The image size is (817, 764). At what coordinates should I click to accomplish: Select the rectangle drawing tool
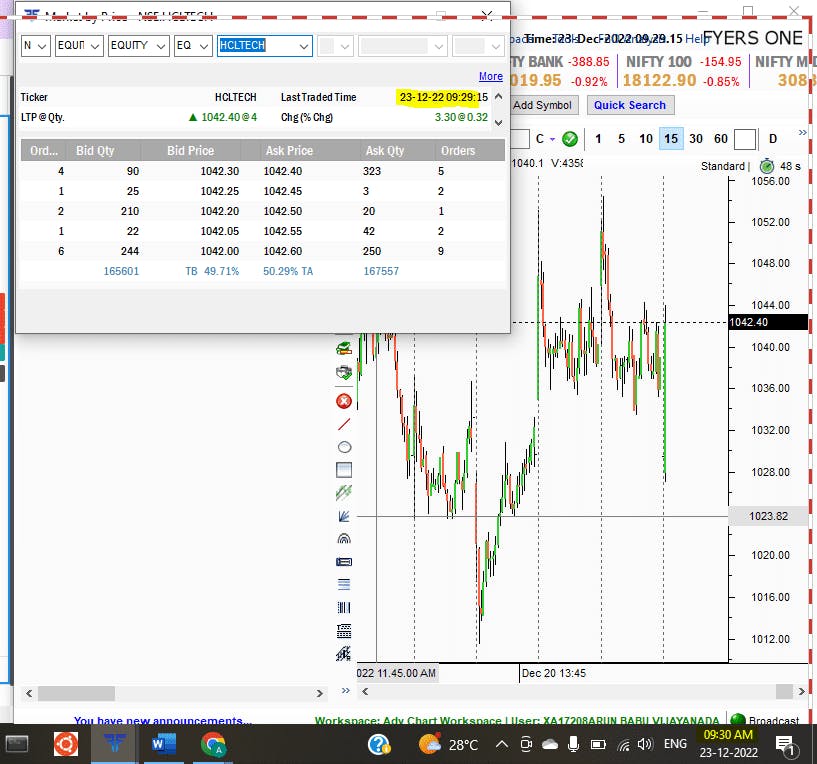[344, 470]
